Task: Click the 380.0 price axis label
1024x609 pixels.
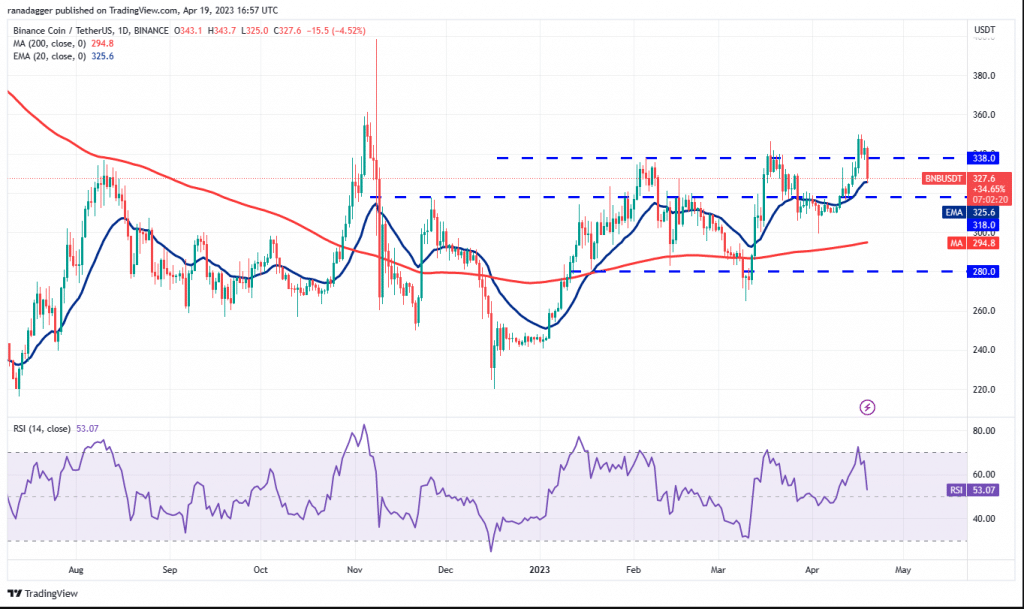Action: pos(984,76)
